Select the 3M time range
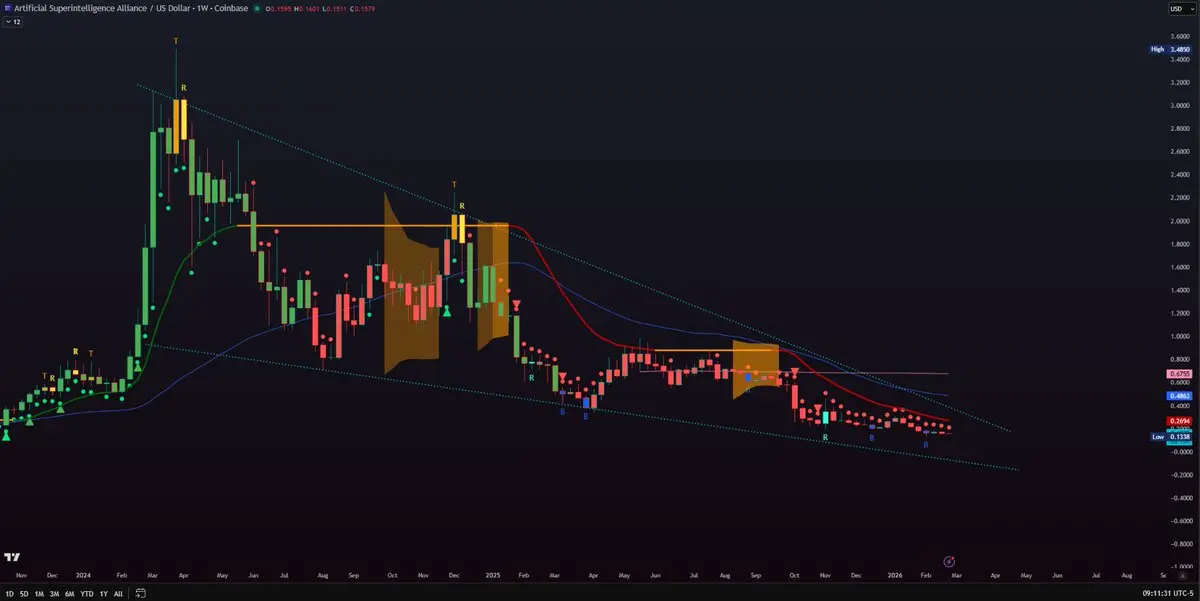The width and height of the screenshot is (1200, 601). [54, 594]
